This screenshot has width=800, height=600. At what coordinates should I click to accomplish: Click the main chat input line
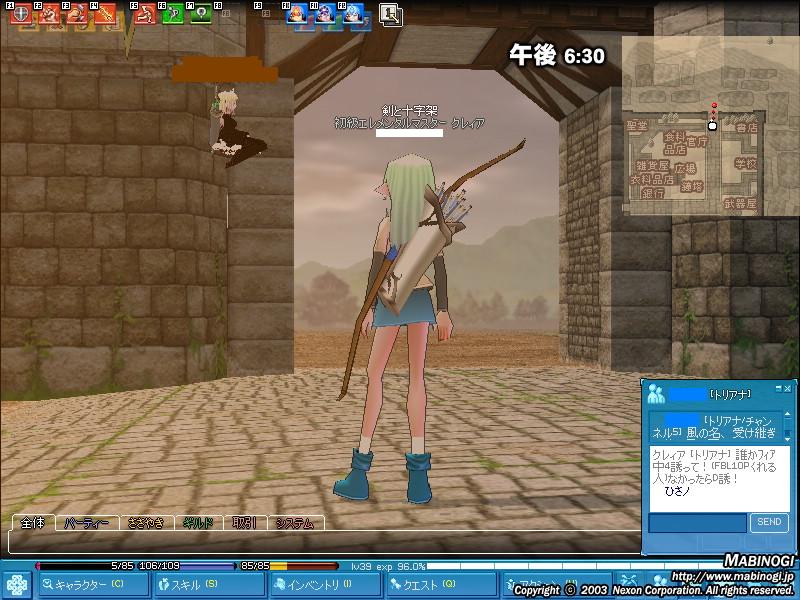(x=324, y=542)
